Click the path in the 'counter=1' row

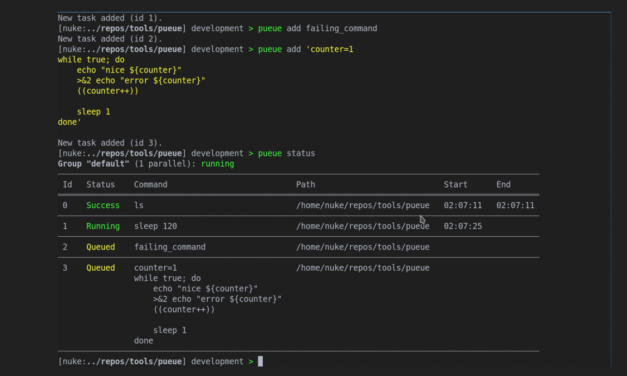click(363, 268)
